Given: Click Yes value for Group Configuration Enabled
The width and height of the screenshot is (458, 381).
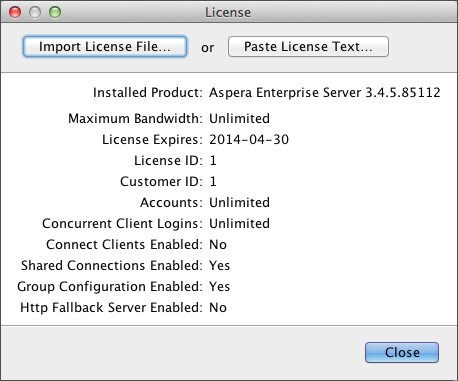Looking at the screenshot, I should pyautogui.click(x=220, y=287).
